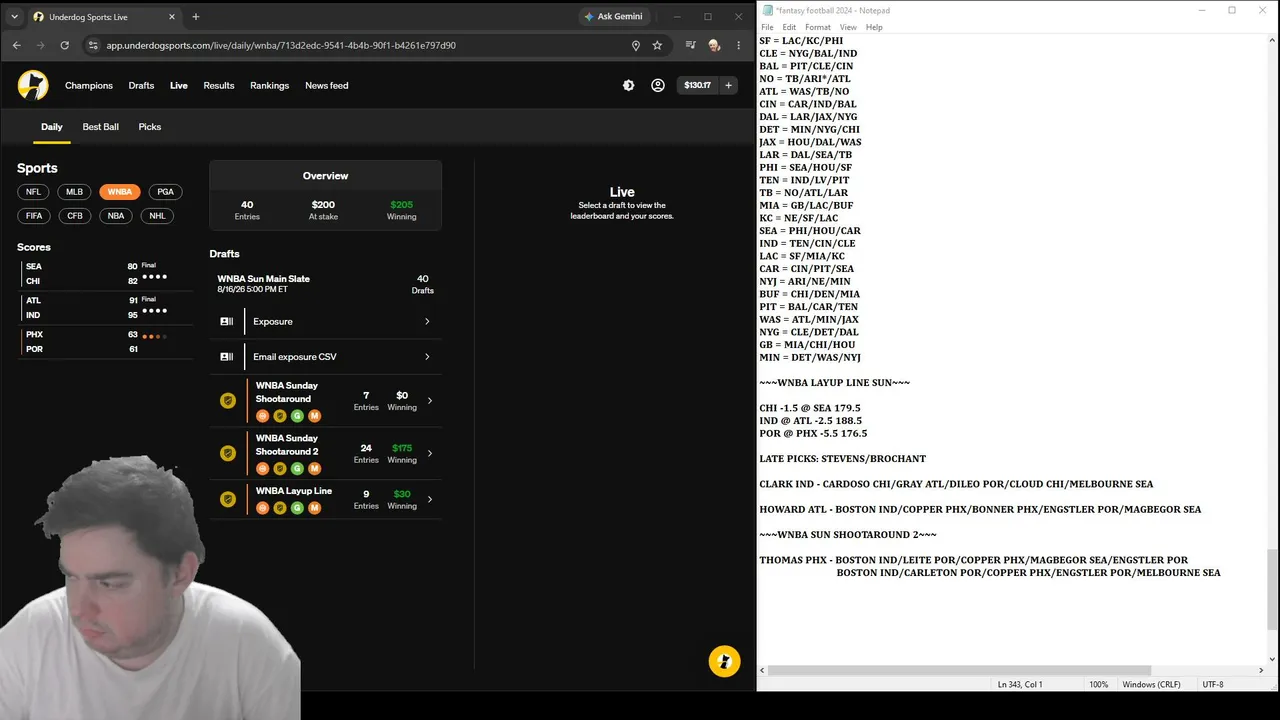Click the shield badge beside WNBA Layup Line
Viewport: 1280px width, 720px height.
point(228,499)
